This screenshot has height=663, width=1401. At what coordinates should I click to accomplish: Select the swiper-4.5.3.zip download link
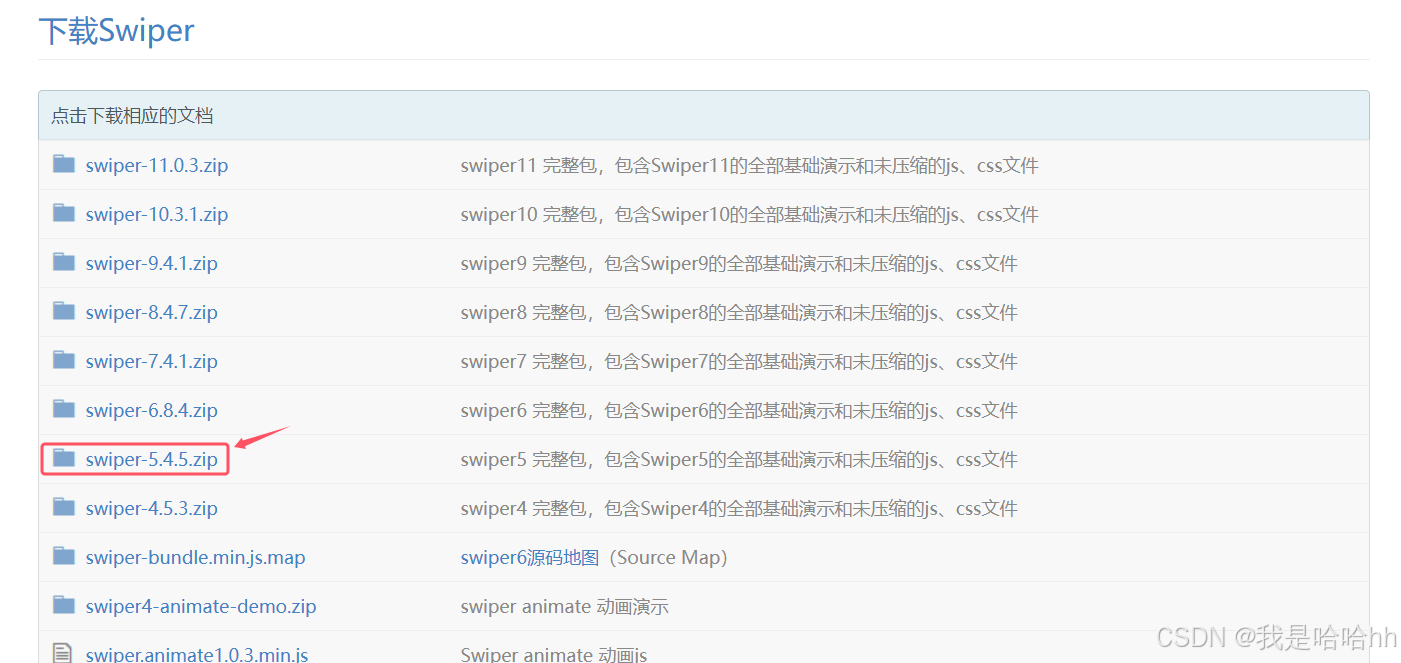[x=152, y=509]
